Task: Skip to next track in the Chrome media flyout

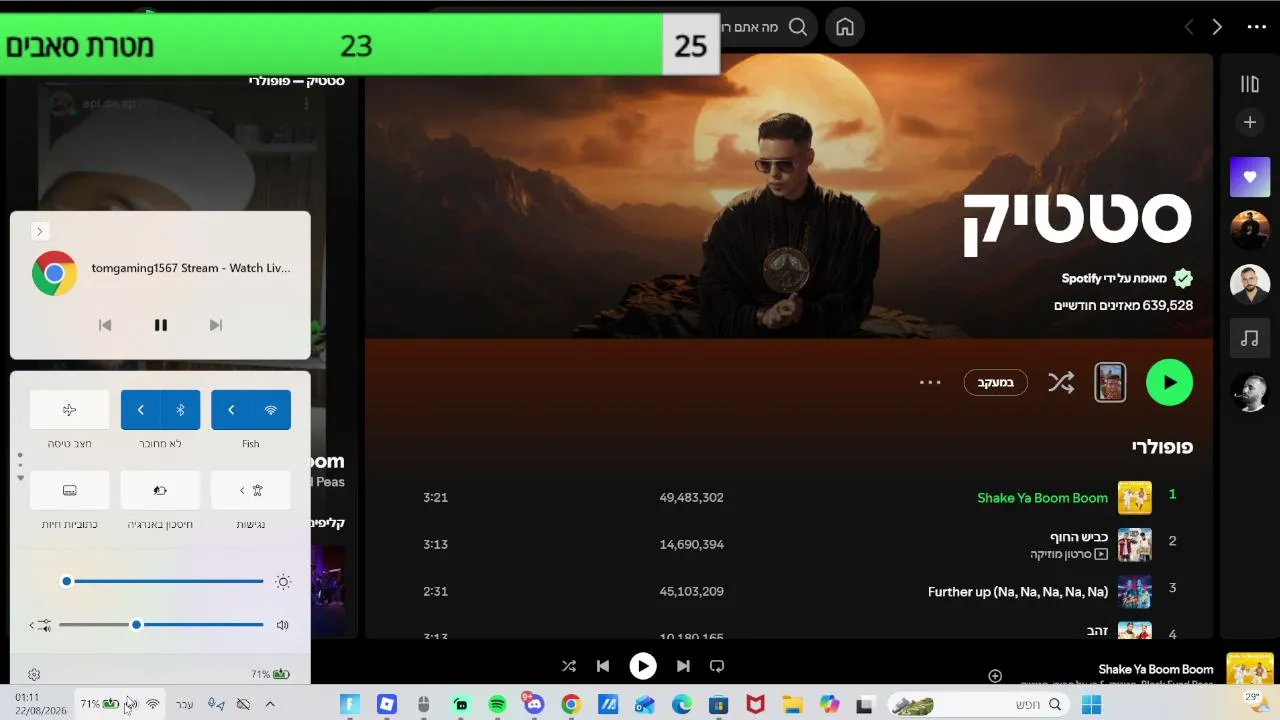Action: pos(215,325)
